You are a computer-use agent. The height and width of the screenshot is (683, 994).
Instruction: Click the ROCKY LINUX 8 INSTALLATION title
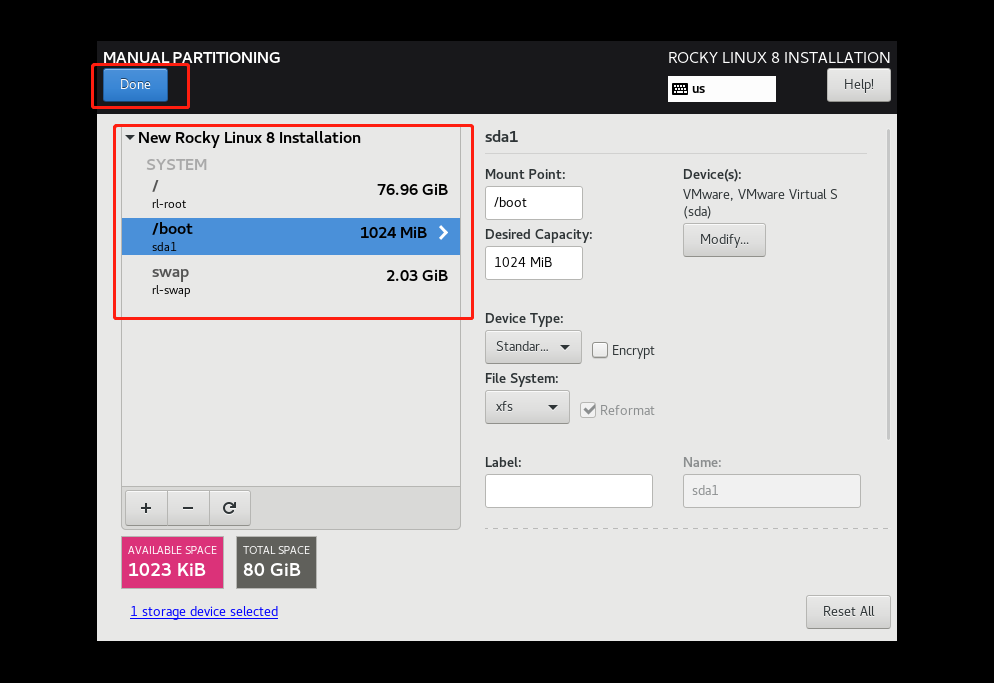tap(779, 58)
